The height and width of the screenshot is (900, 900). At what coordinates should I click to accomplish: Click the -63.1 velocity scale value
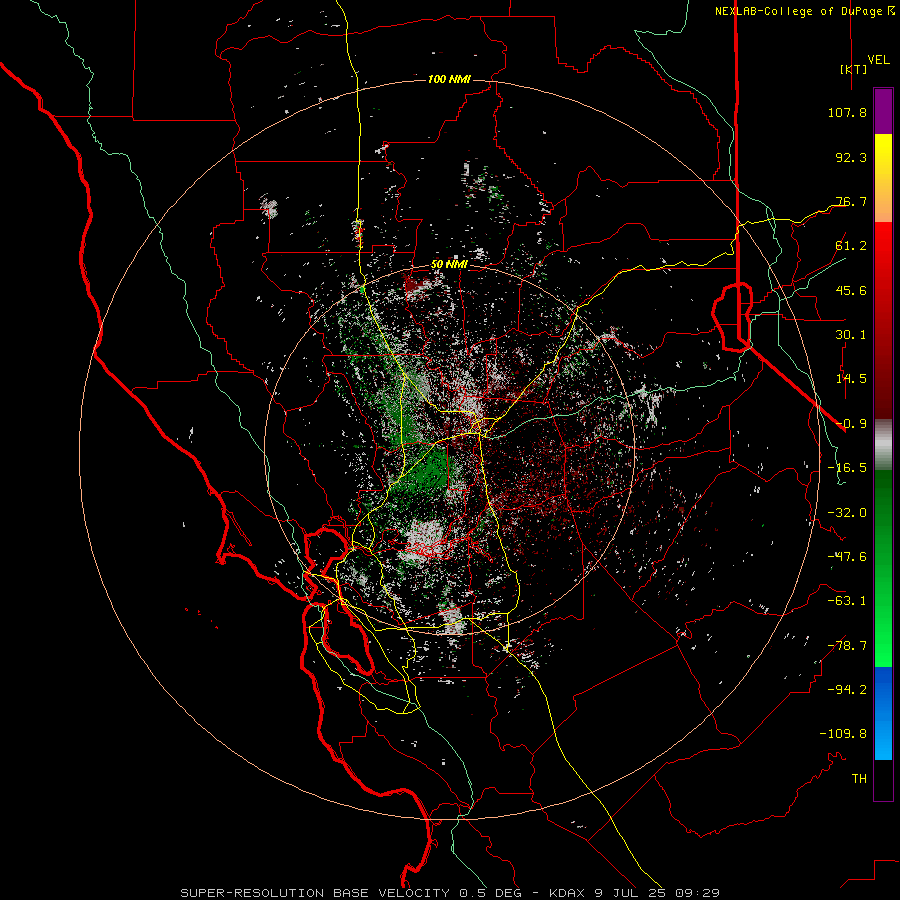coord(847,601)
